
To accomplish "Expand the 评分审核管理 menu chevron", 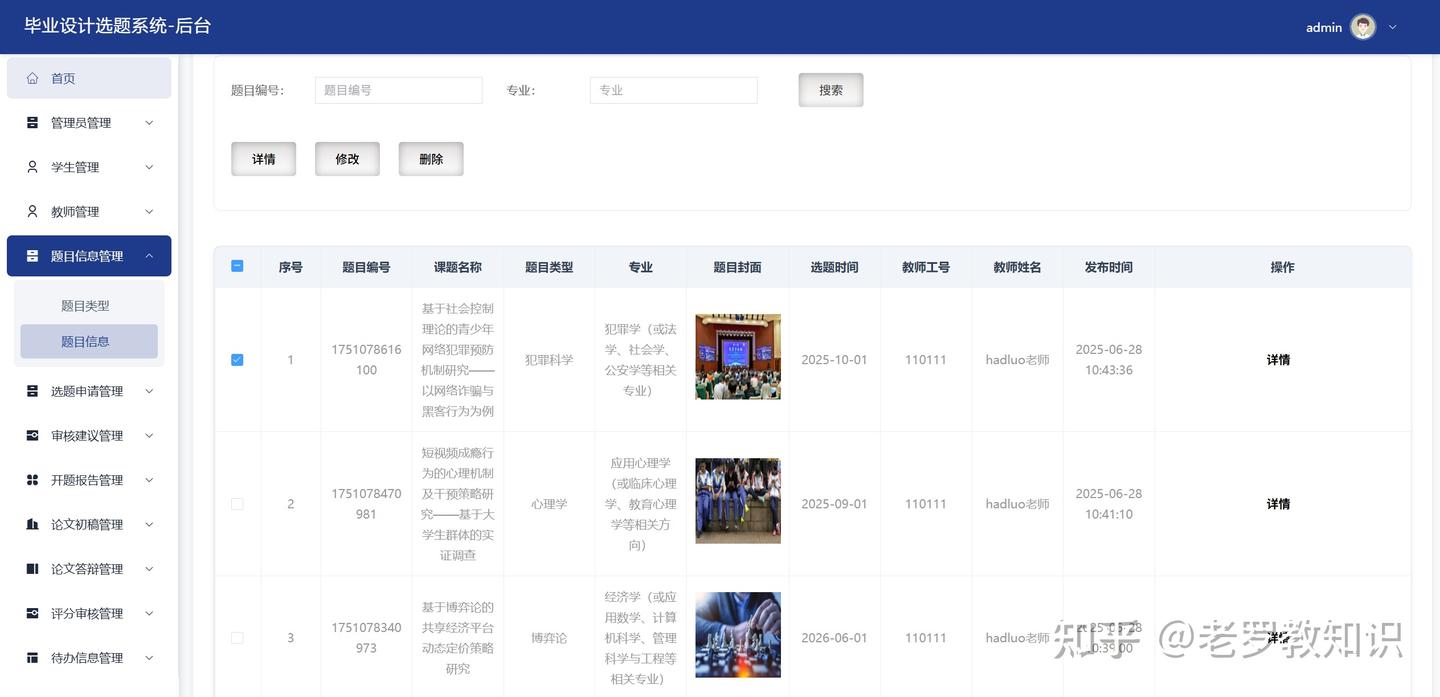I will coord(149,613).
